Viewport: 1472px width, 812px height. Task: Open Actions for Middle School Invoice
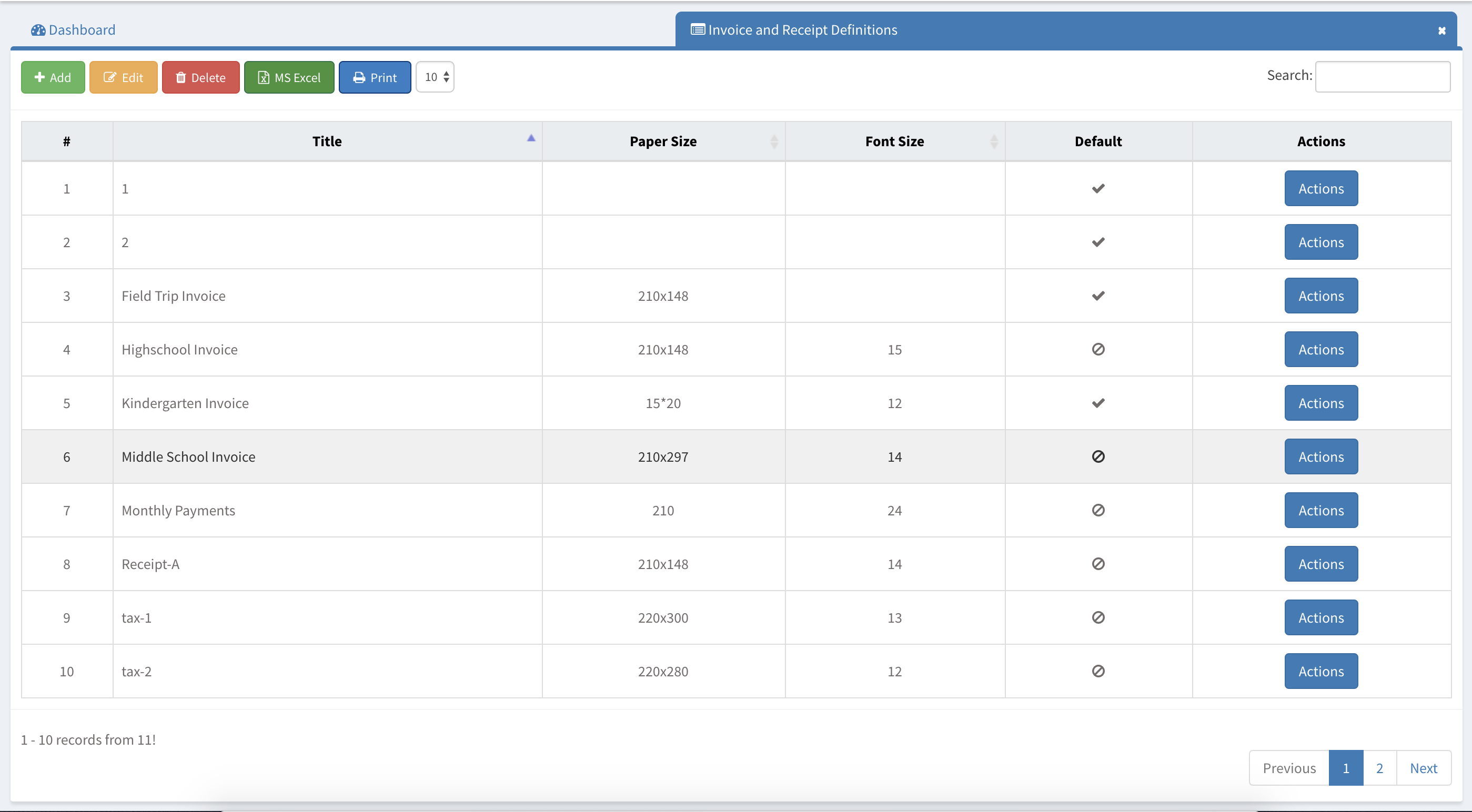coord(1320,456)
